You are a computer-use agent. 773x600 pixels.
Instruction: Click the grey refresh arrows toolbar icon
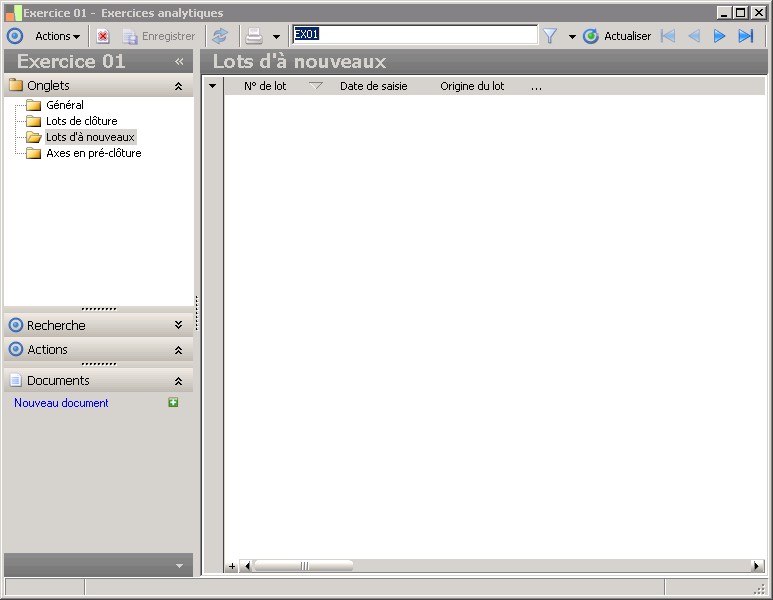220,36
